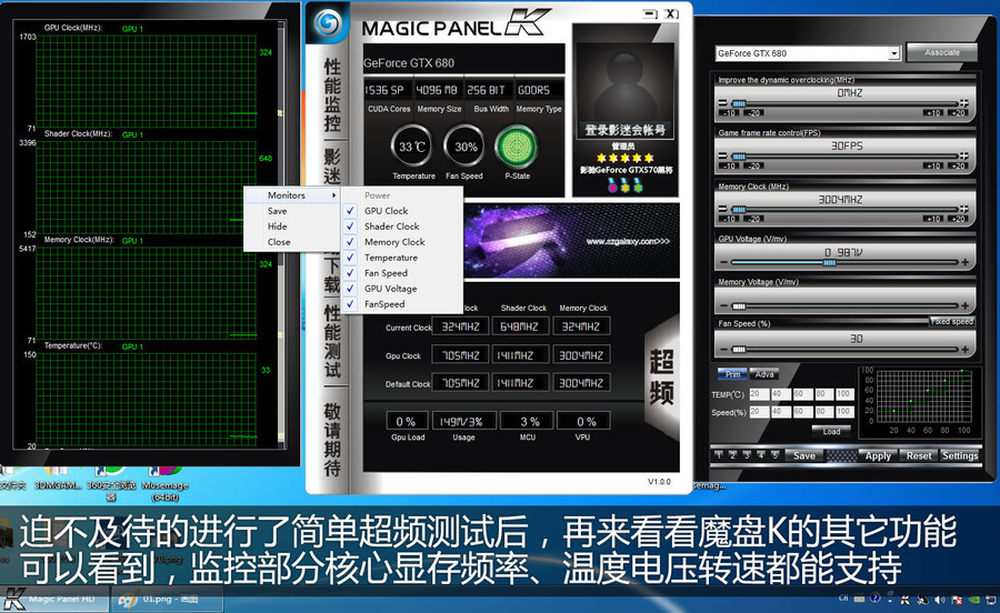Click the Reset button
The width and height of the screenshot is (1000, 613).
918,455
